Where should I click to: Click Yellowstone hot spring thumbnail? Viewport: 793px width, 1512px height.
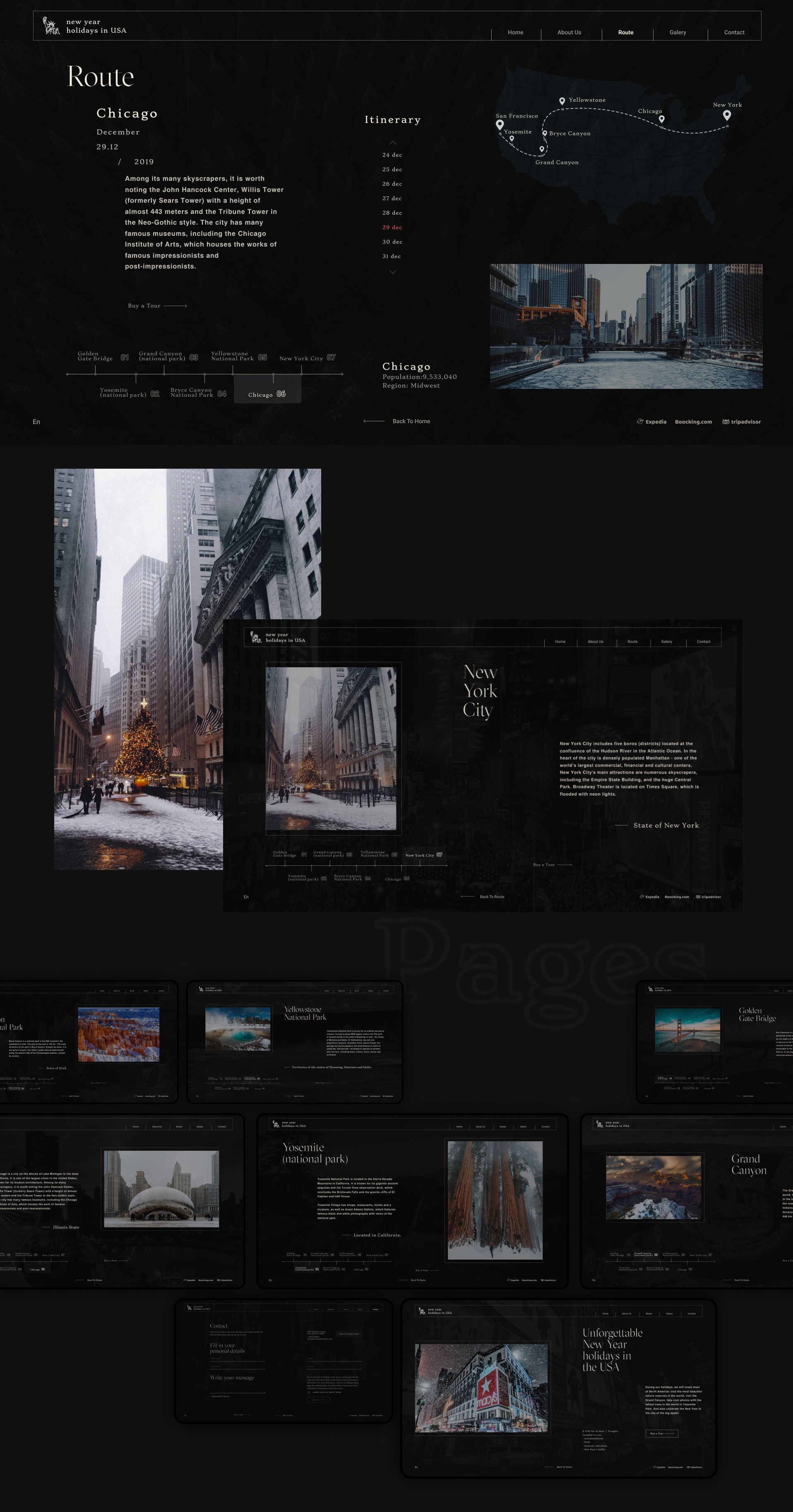point(238,1029)
